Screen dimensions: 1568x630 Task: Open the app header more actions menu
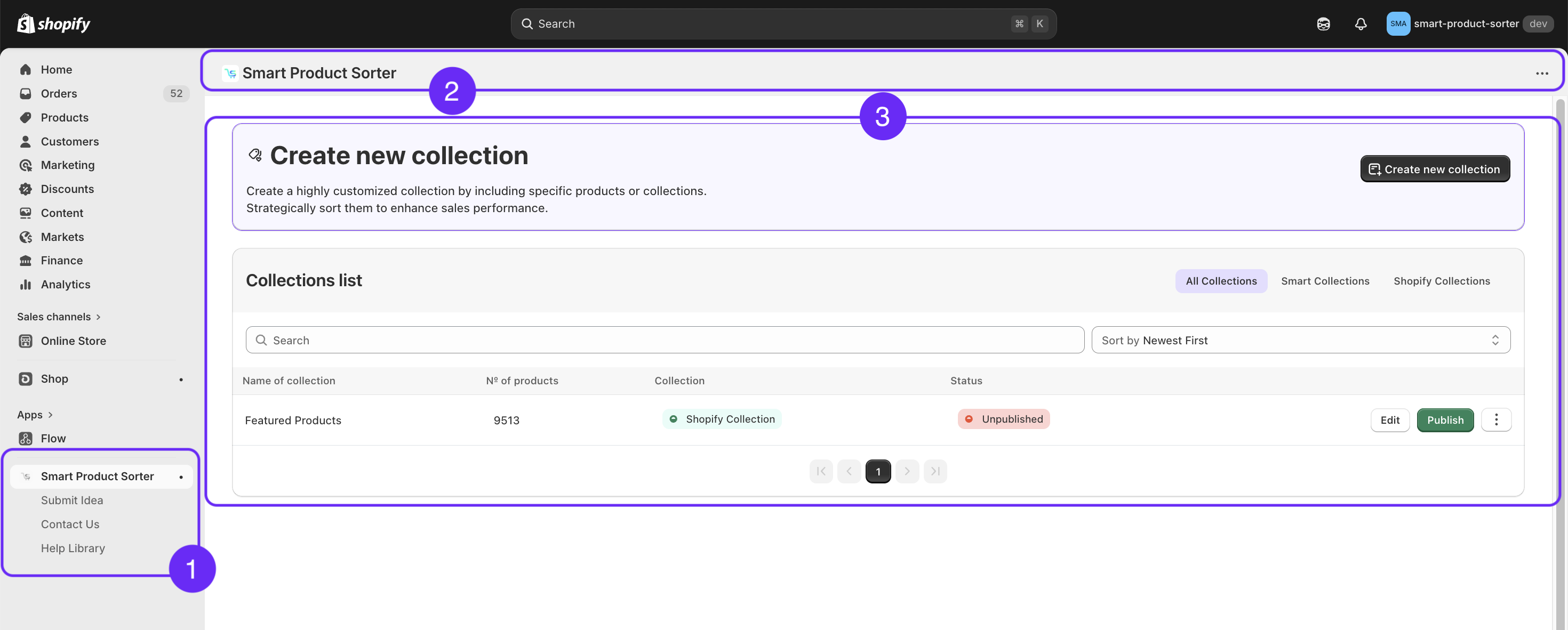point(1542,74)
